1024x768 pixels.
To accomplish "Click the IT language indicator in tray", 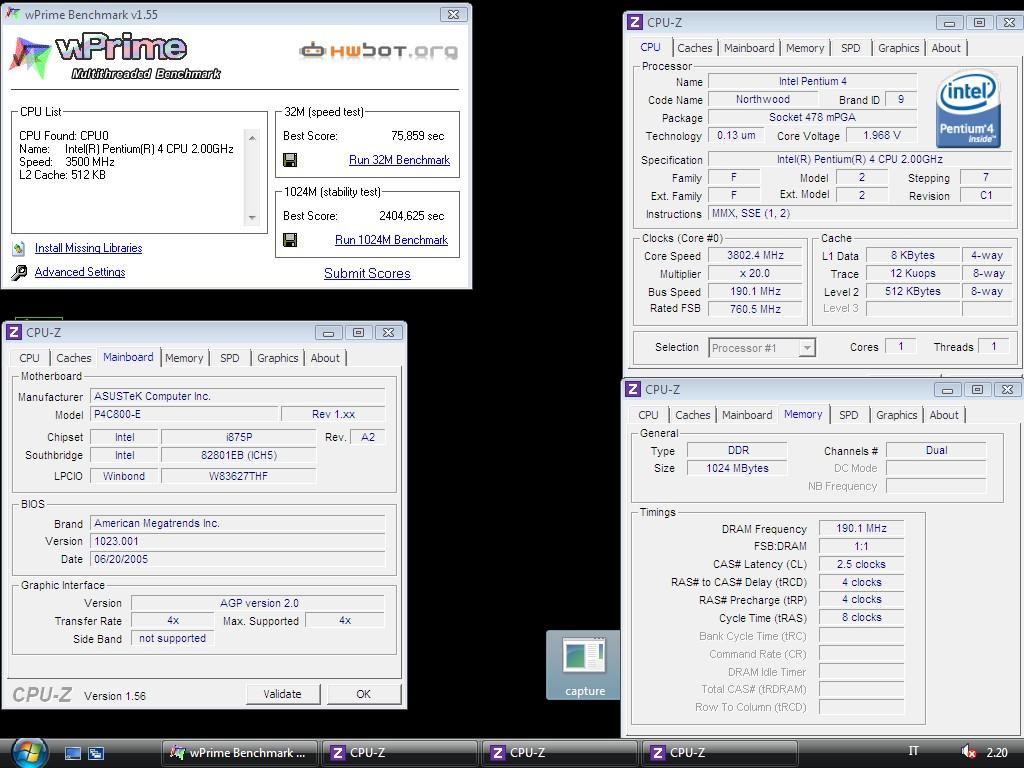I will pyautogui.click(x=913, y=751).
